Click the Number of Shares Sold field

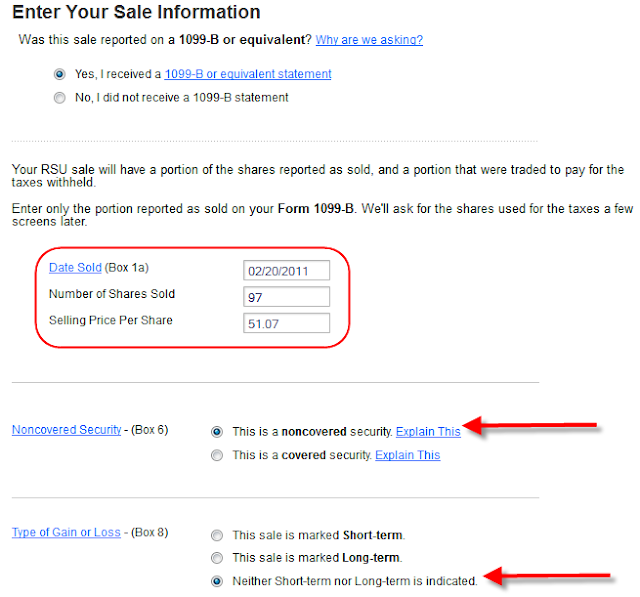287,297
